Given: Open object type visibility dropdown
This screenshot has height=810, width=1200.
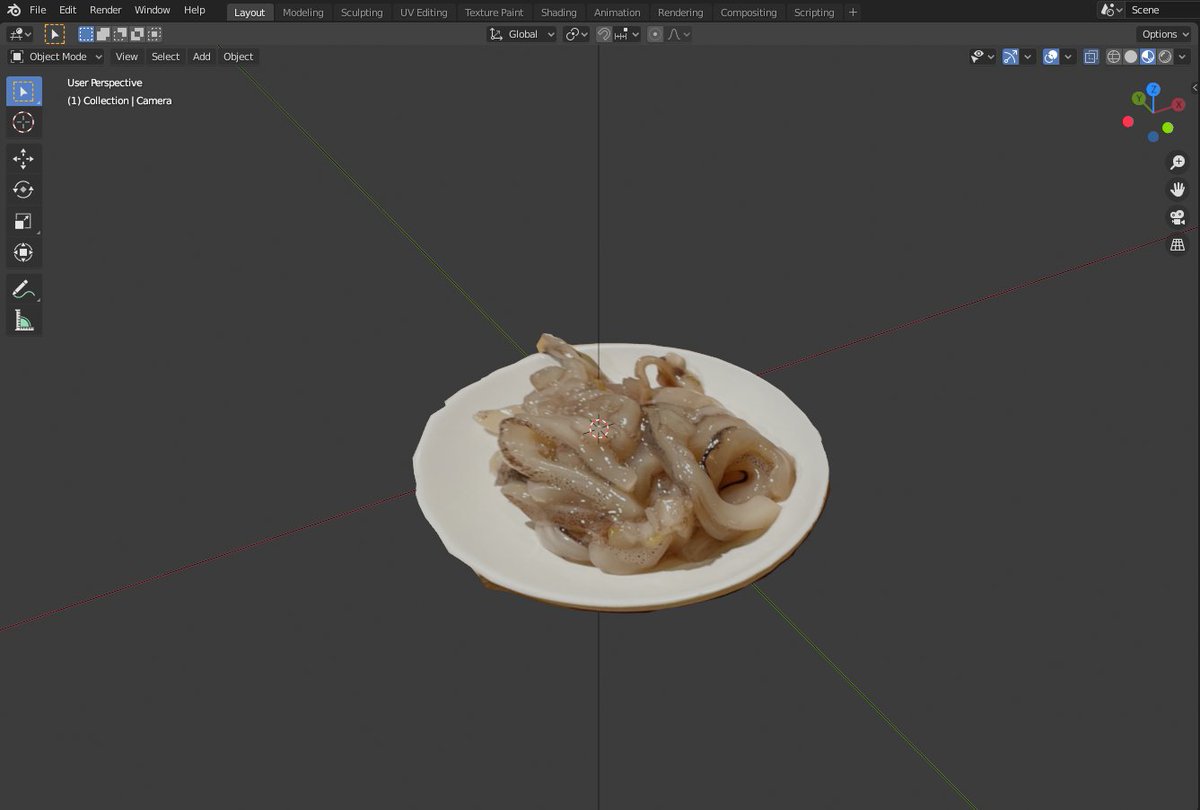Looking at the screenshot, I should click(983, 57).
